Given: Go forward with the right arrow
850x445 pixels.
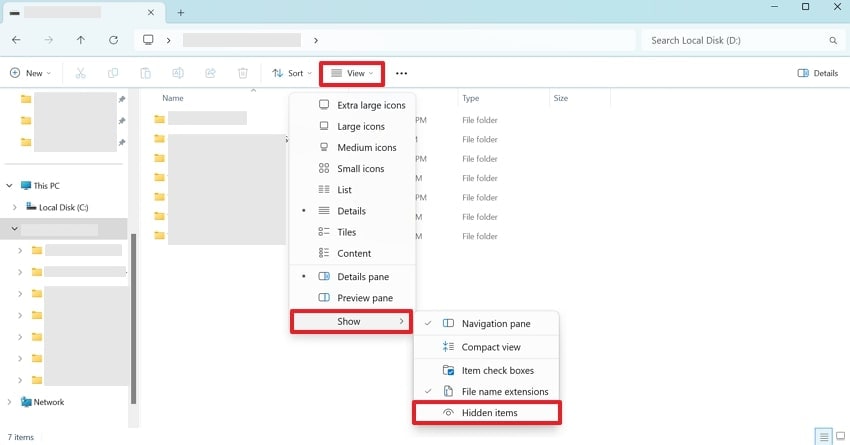Looking at the screenshot, I should [49, 40].
